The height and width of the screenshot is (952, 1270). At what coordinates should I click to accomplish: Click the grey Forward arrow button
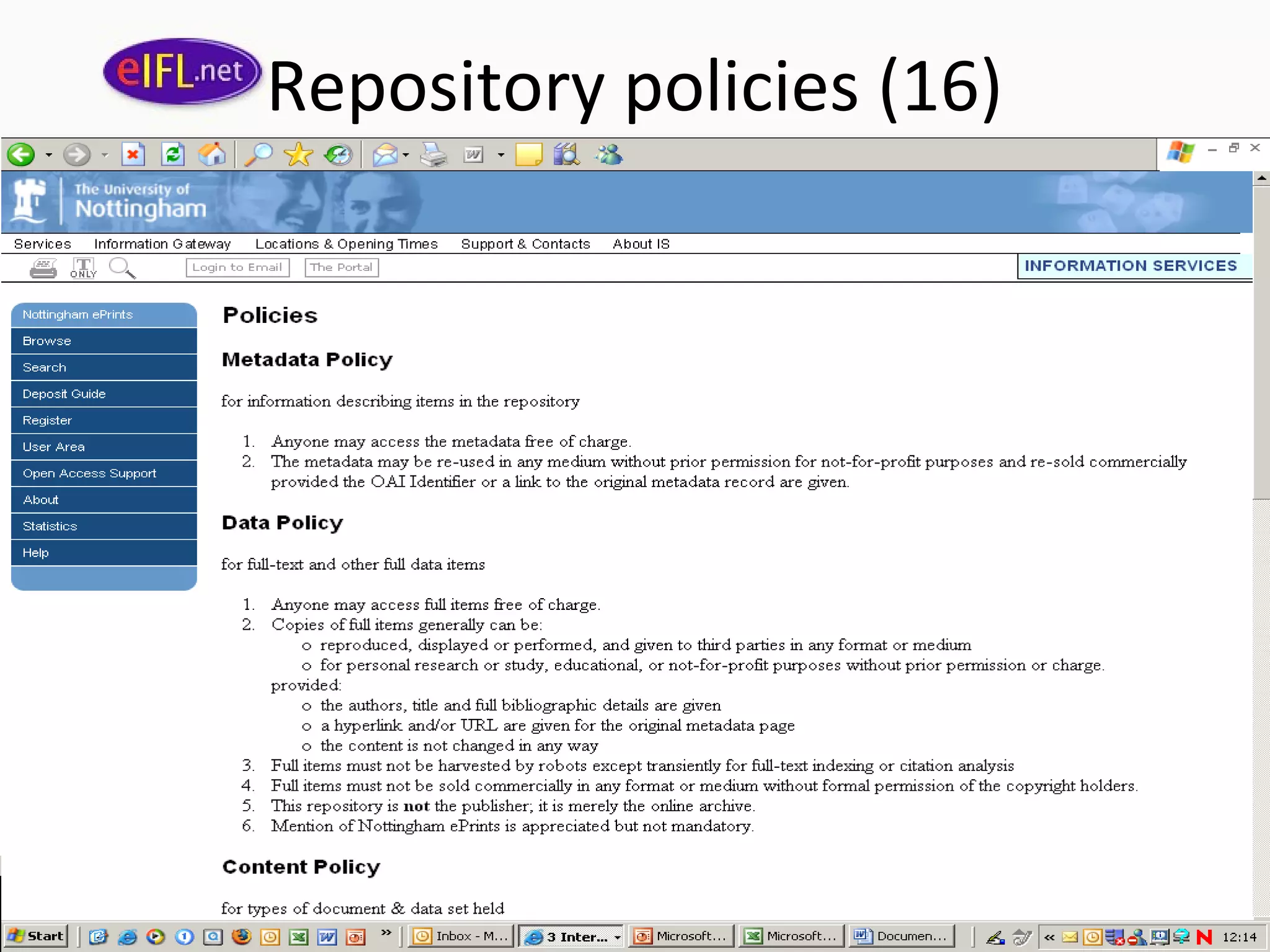click(x=77, y=154)
